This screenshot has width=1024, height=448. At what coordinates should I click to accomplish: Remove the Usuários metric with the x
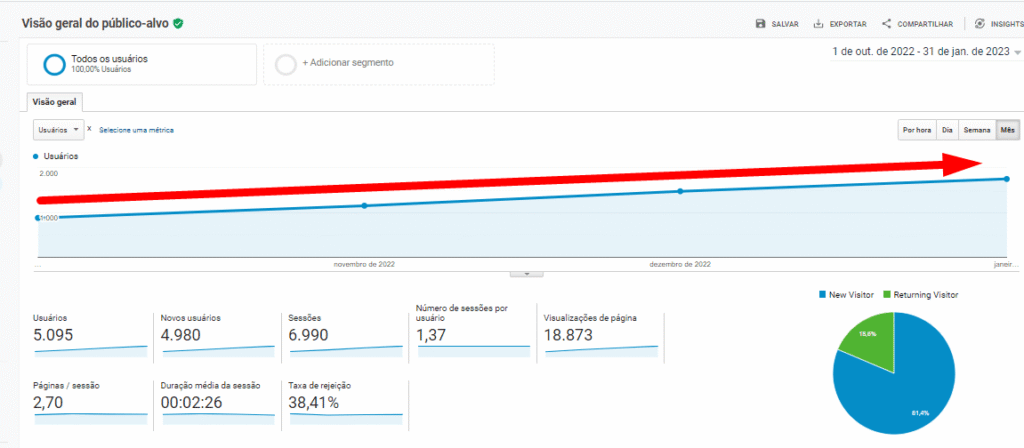(x=89, y=129)
